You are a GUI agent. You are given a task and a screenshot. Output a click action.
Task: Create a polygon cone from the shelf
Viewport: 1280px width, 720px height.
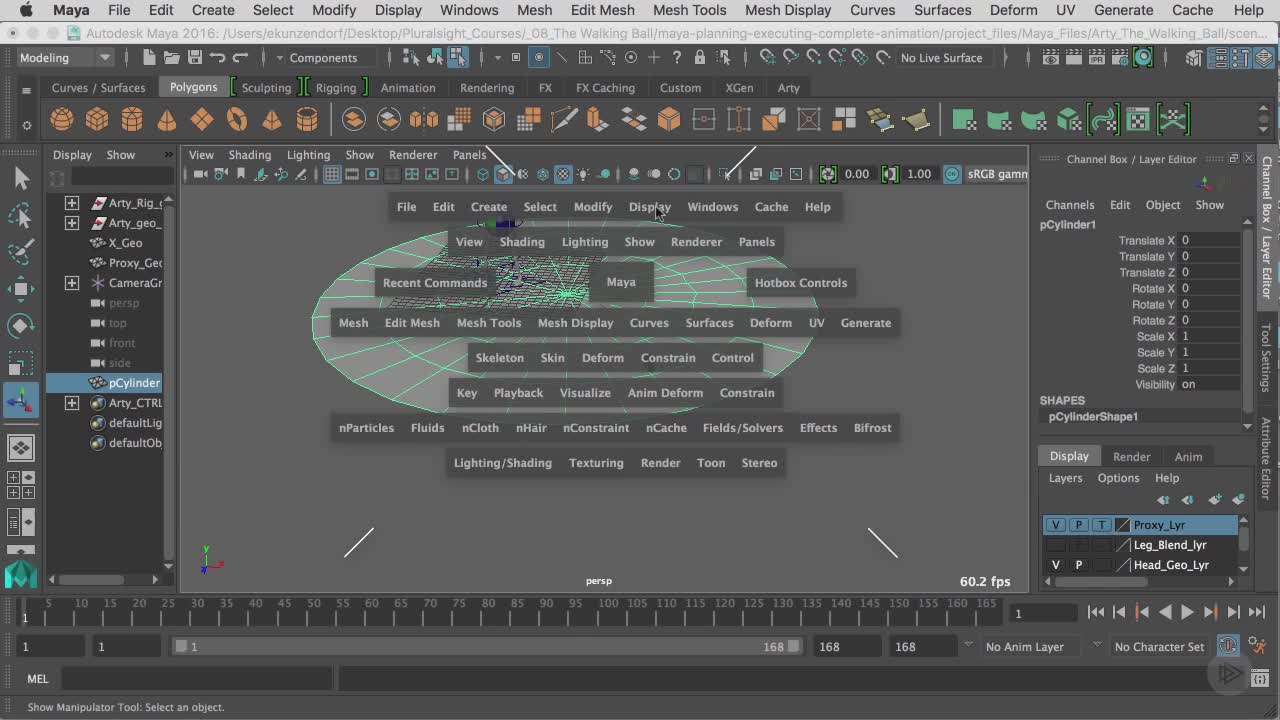coord(167,120)
